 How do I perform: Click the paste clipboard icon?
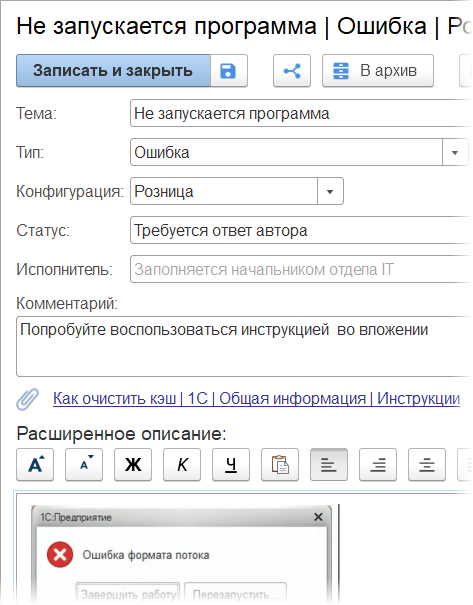click(280, 465)
